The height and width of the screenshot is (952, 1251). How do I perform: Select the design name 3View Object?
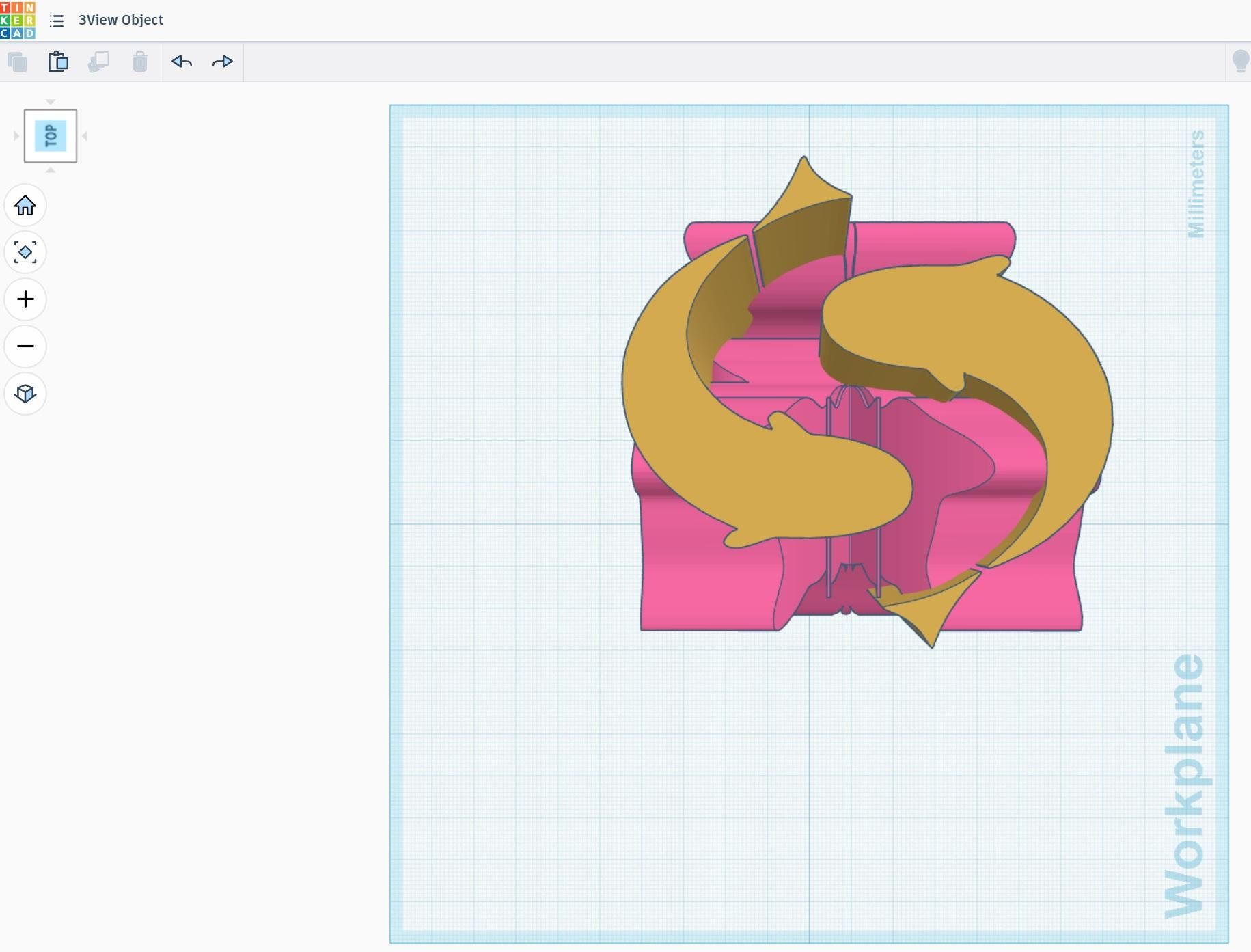pos(121,20)
